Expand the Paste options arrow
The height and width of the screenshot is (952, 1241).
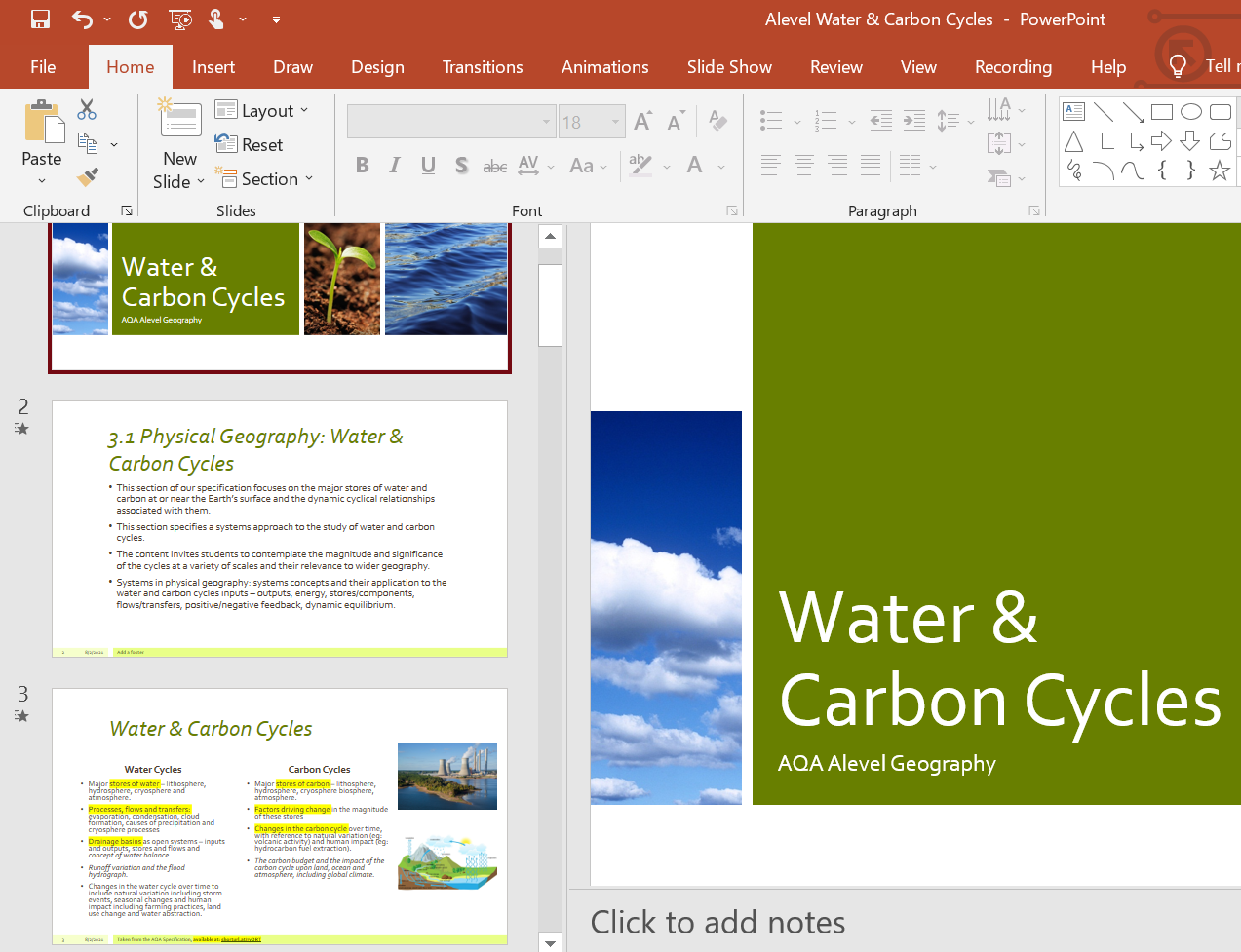tap(42, 181)
